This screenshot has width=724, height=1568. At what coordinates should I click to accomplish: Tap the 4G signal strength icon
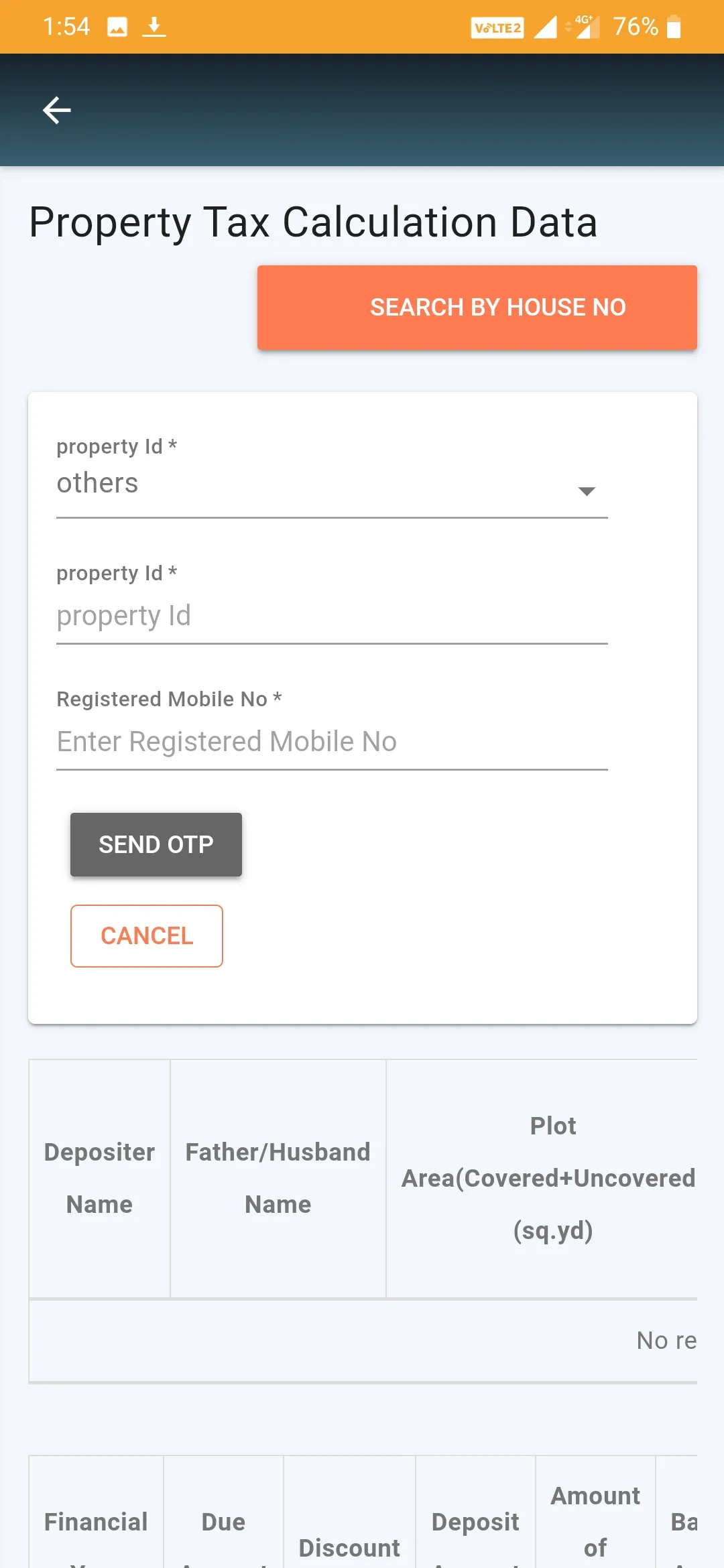click(x=583, y=27)
